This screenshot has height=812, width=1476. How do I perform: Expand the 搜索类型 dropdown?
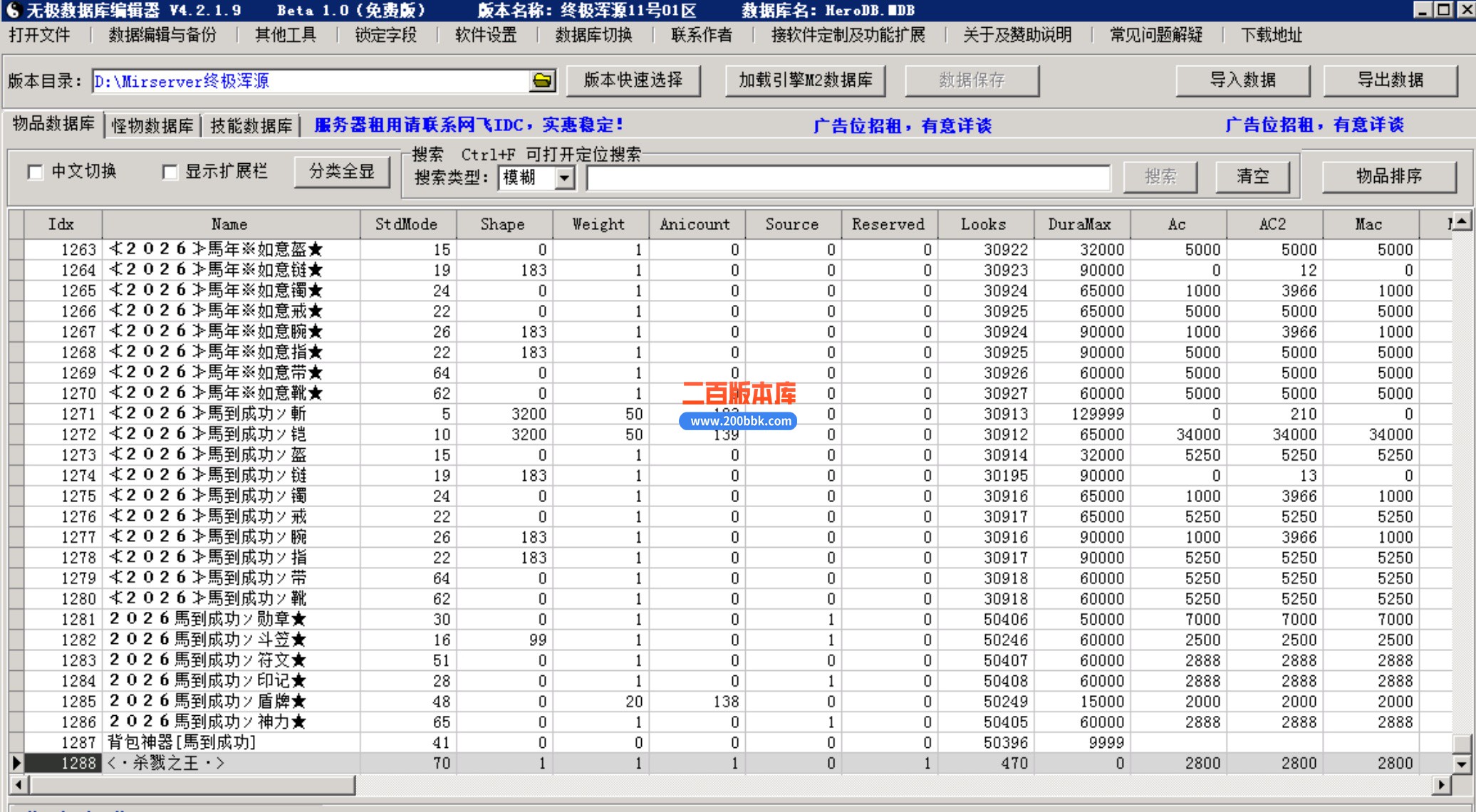pos(564,177)
